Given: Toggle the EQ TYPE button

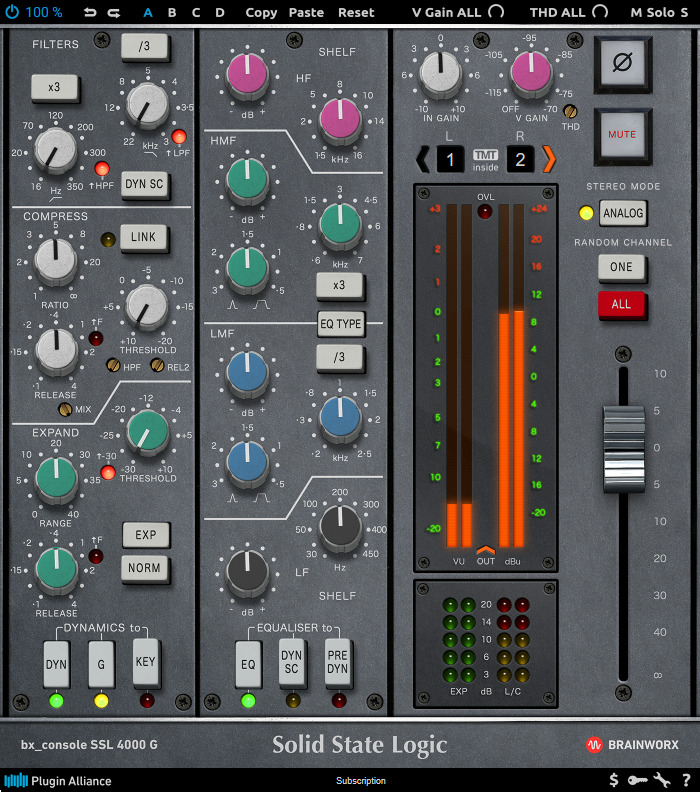Looking at the screenshot, I should [x=341, y=324].
